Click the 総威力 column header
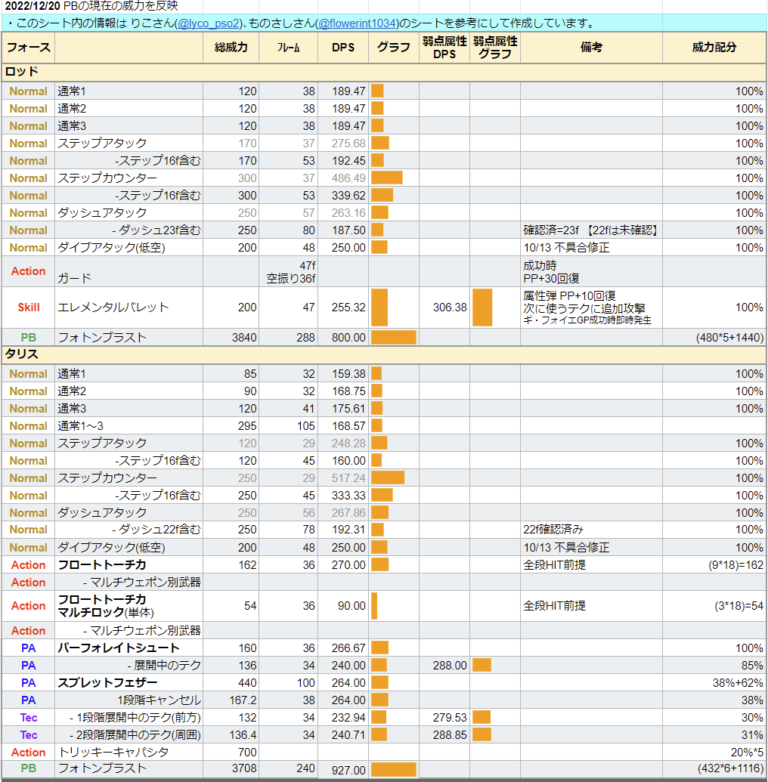The image size is (768, 782). tap(231, 47)
